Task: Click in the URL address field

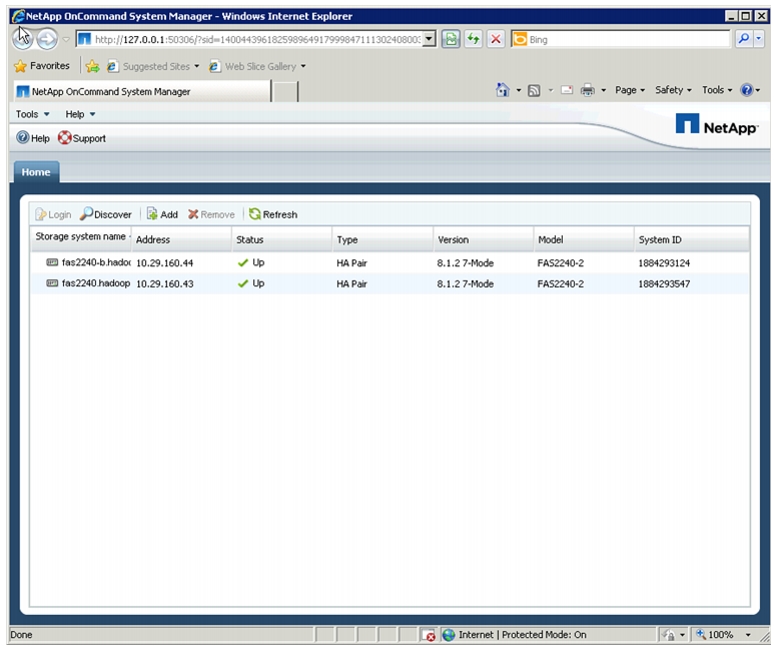Action: click(257, 39)
